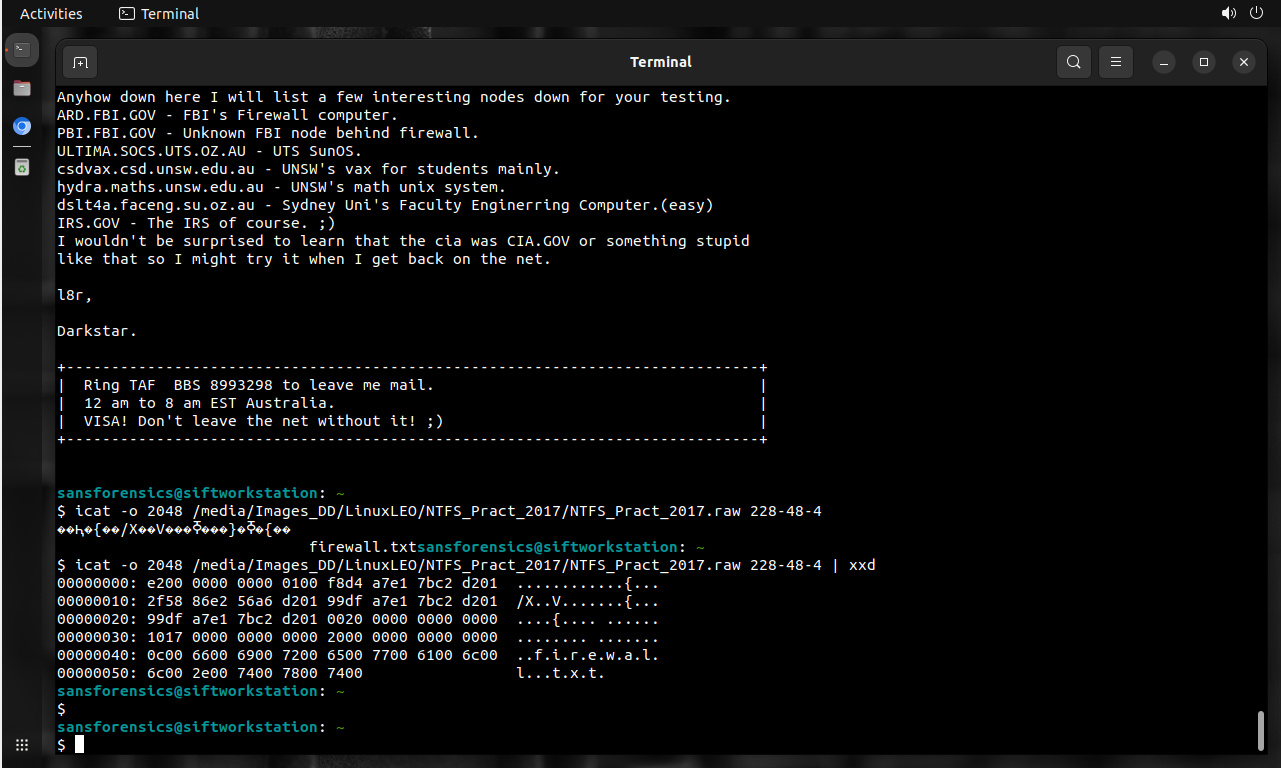Click the IRS.GOV line in output
Screen dimensions: 1281x768
pyautogui.click(x=196, y=223)
